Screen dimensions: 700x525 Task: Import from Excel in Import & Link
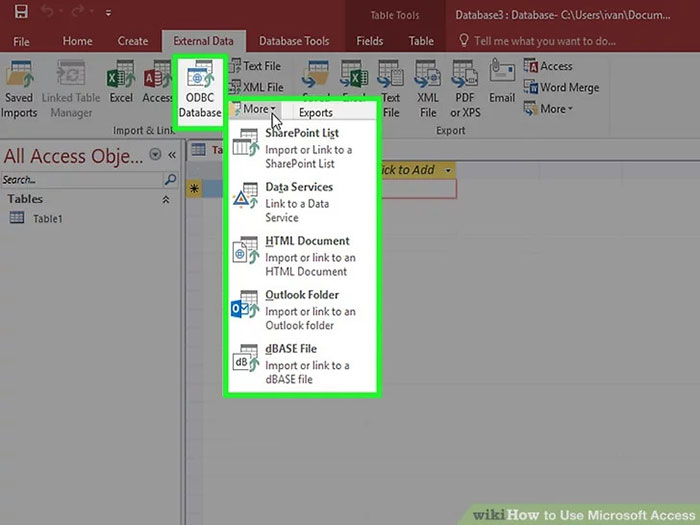coord(121,83)
